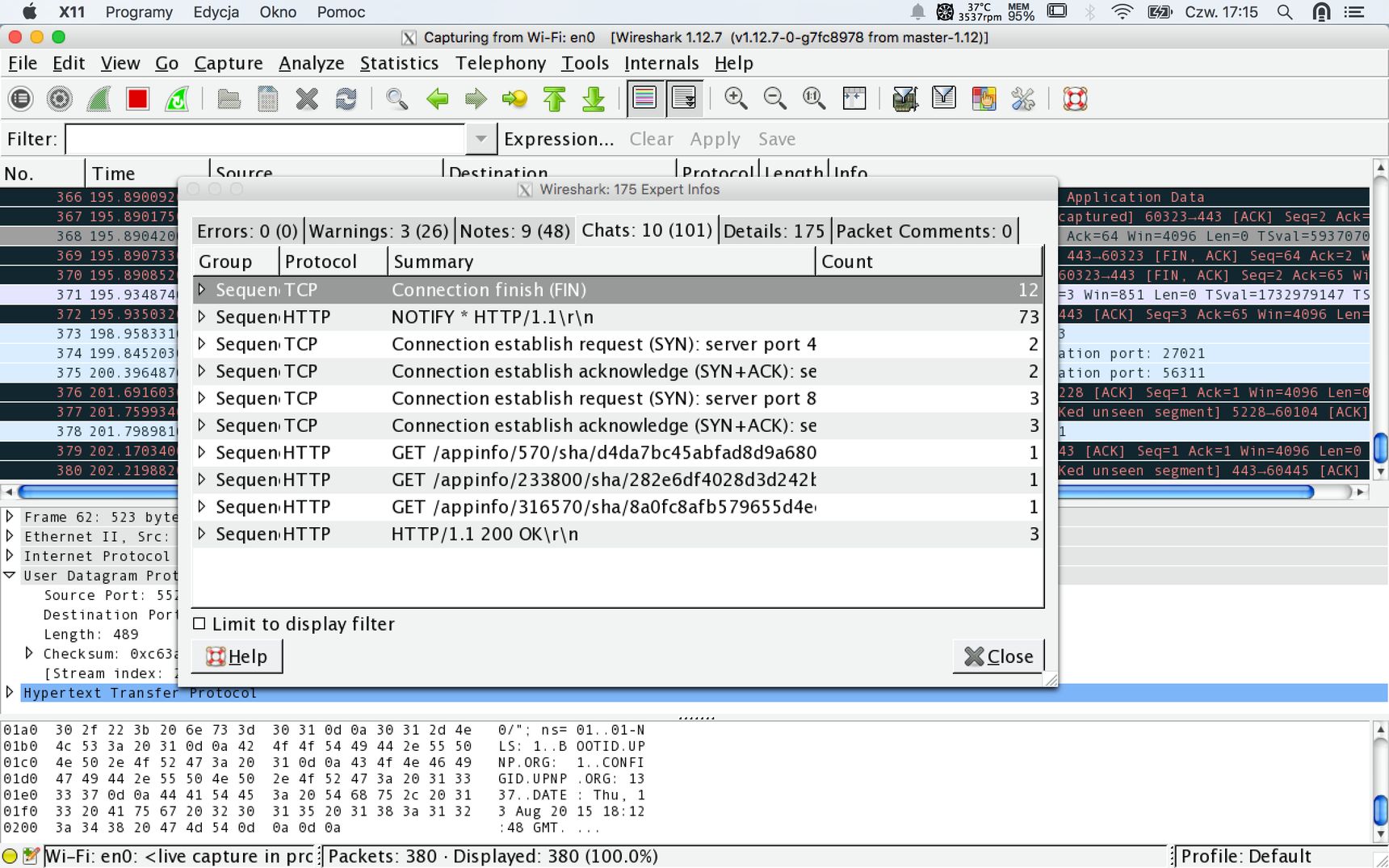Viewport: 1389px width, 868px height.
Task: Open preferences tools icon
Action: (1023, 99)
